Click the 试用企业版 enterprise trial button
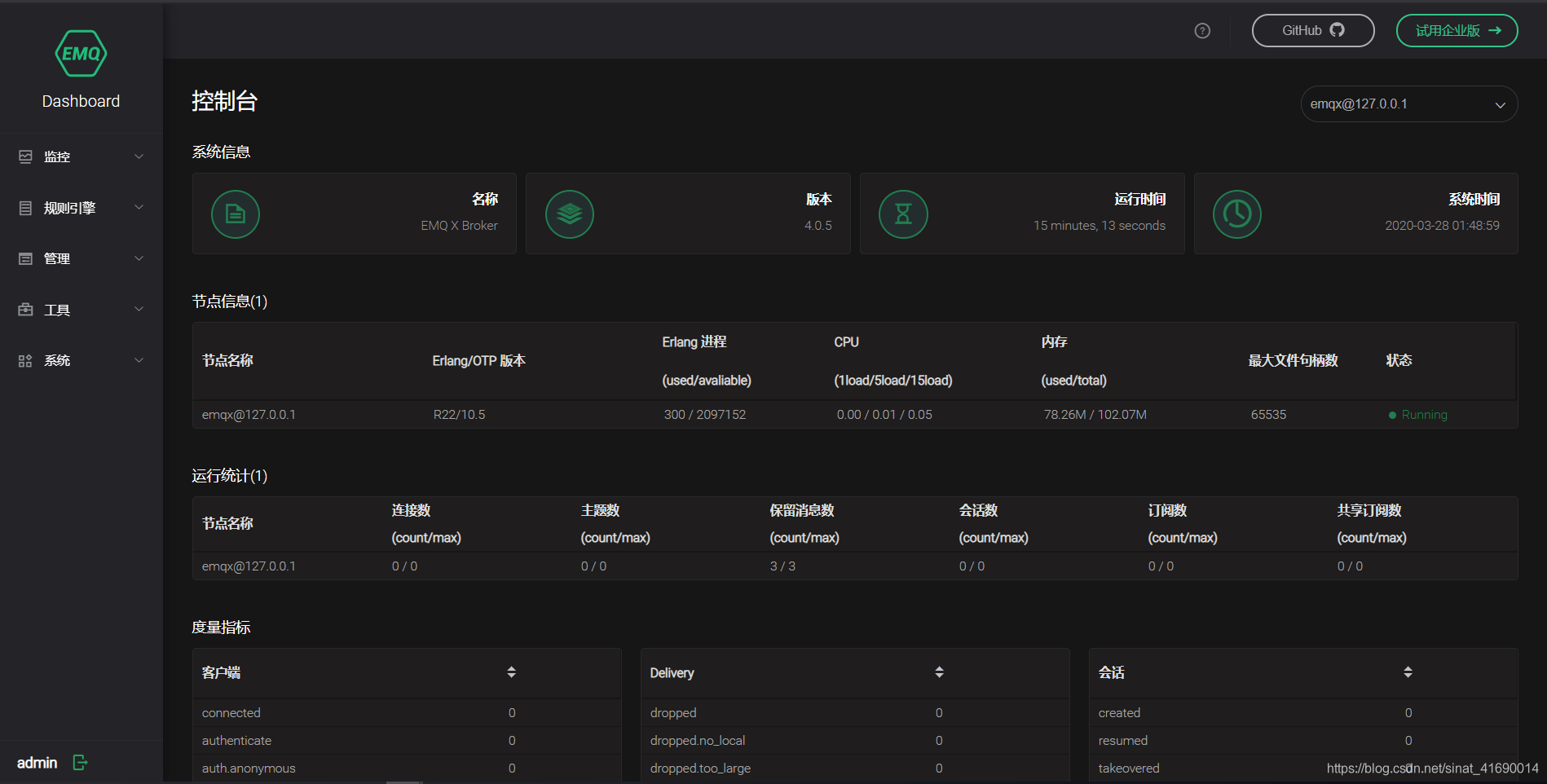The width and height of the screenshot is (1547, 784). pos(1457,31)
